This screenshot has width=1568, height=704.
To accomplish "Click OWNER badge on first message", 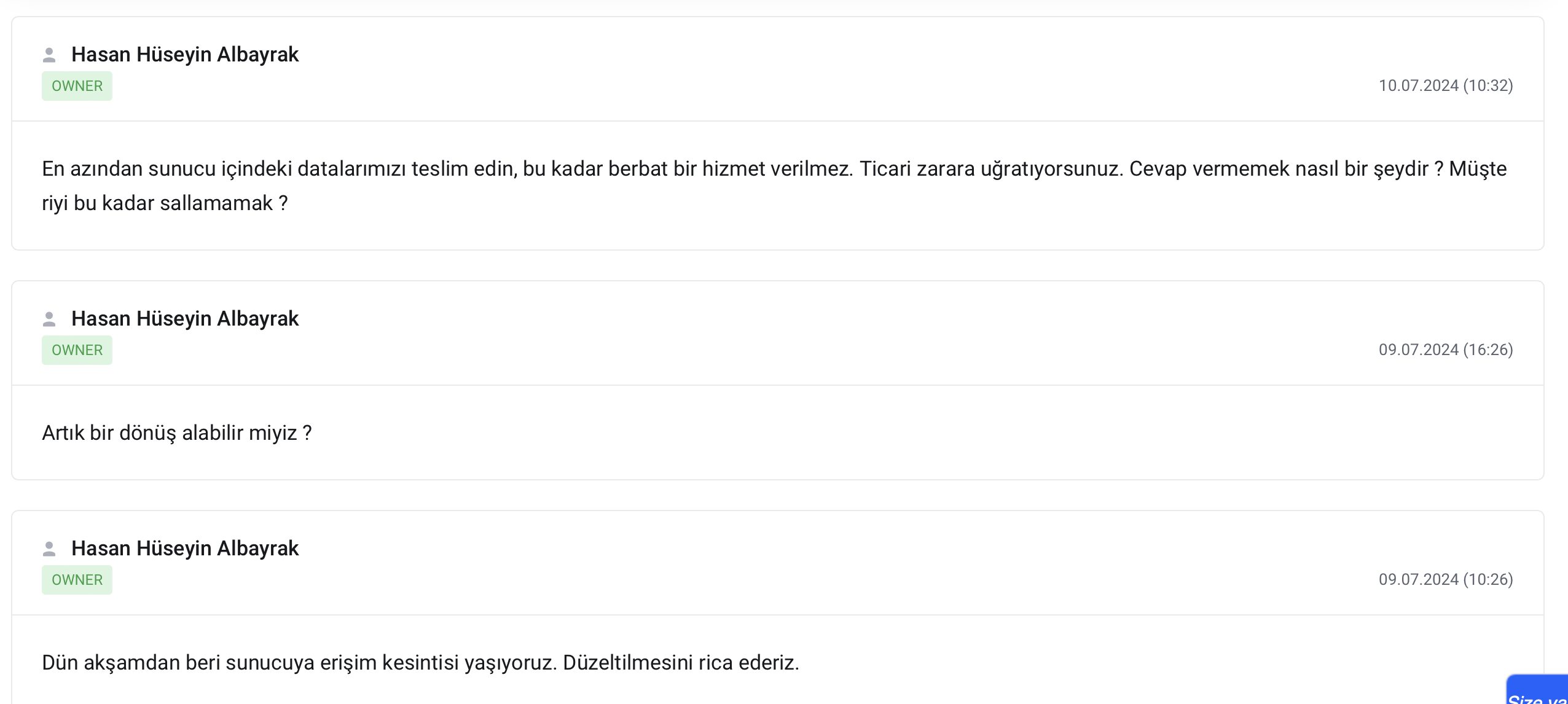I will 77,86.
